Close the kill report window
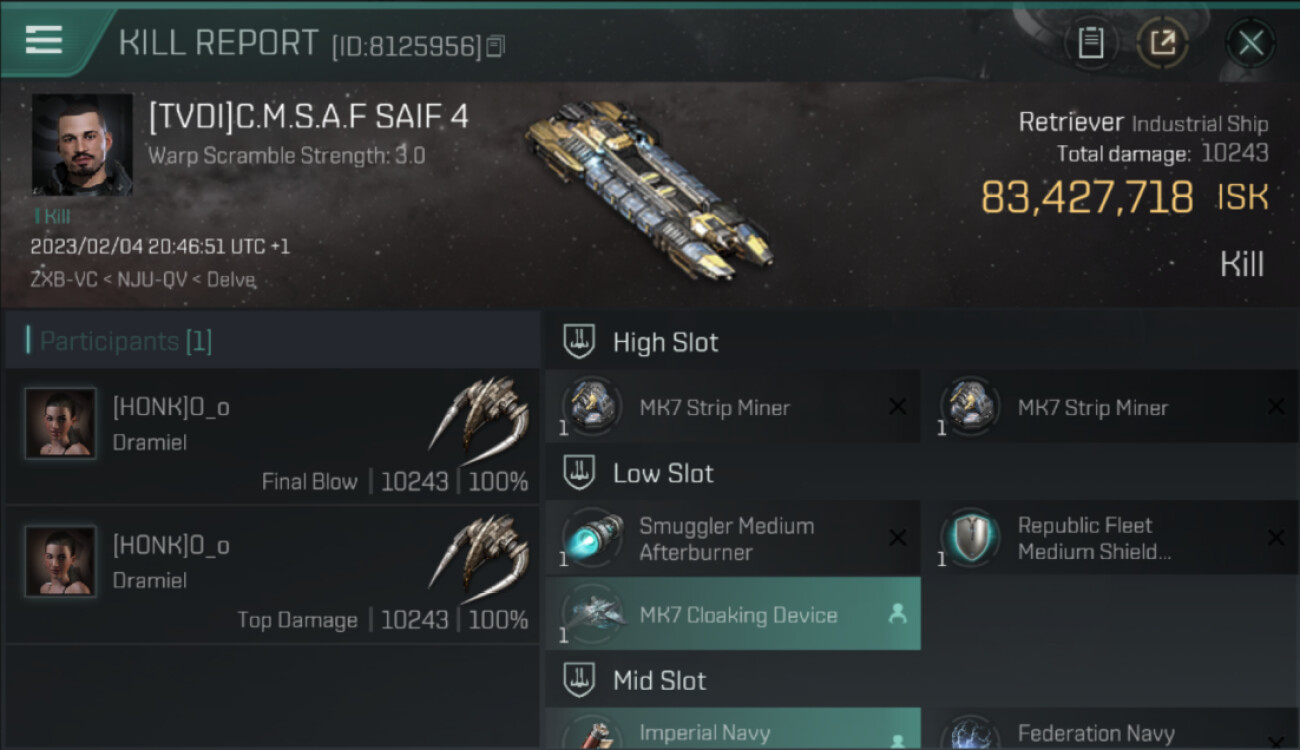Screen dimensions: 1300x750 click(x=1250, y=44)
